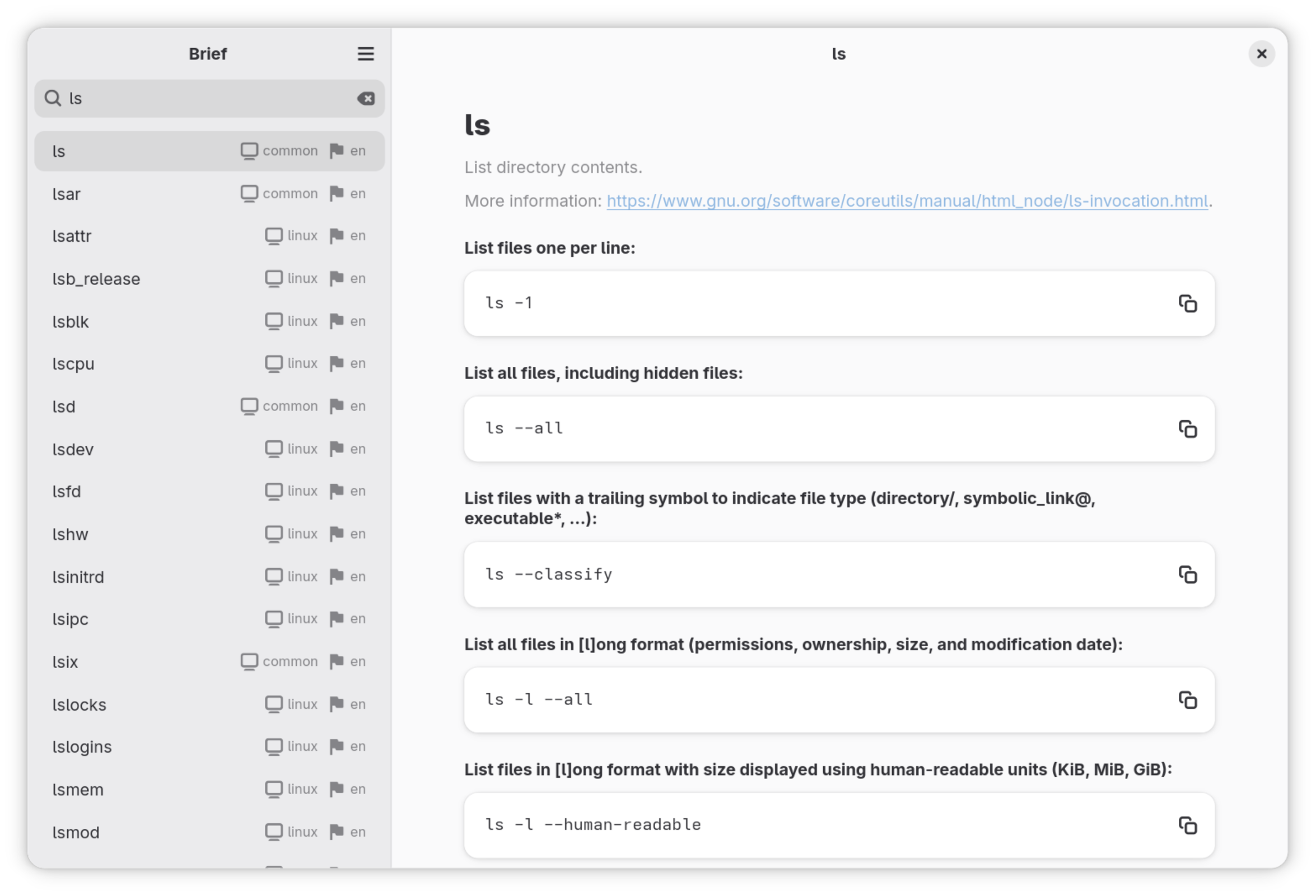Copy the 'ls --all' command
The width and height of the screenshot is (1316, 896).
pyautogui.click(x=1187, y=429)
